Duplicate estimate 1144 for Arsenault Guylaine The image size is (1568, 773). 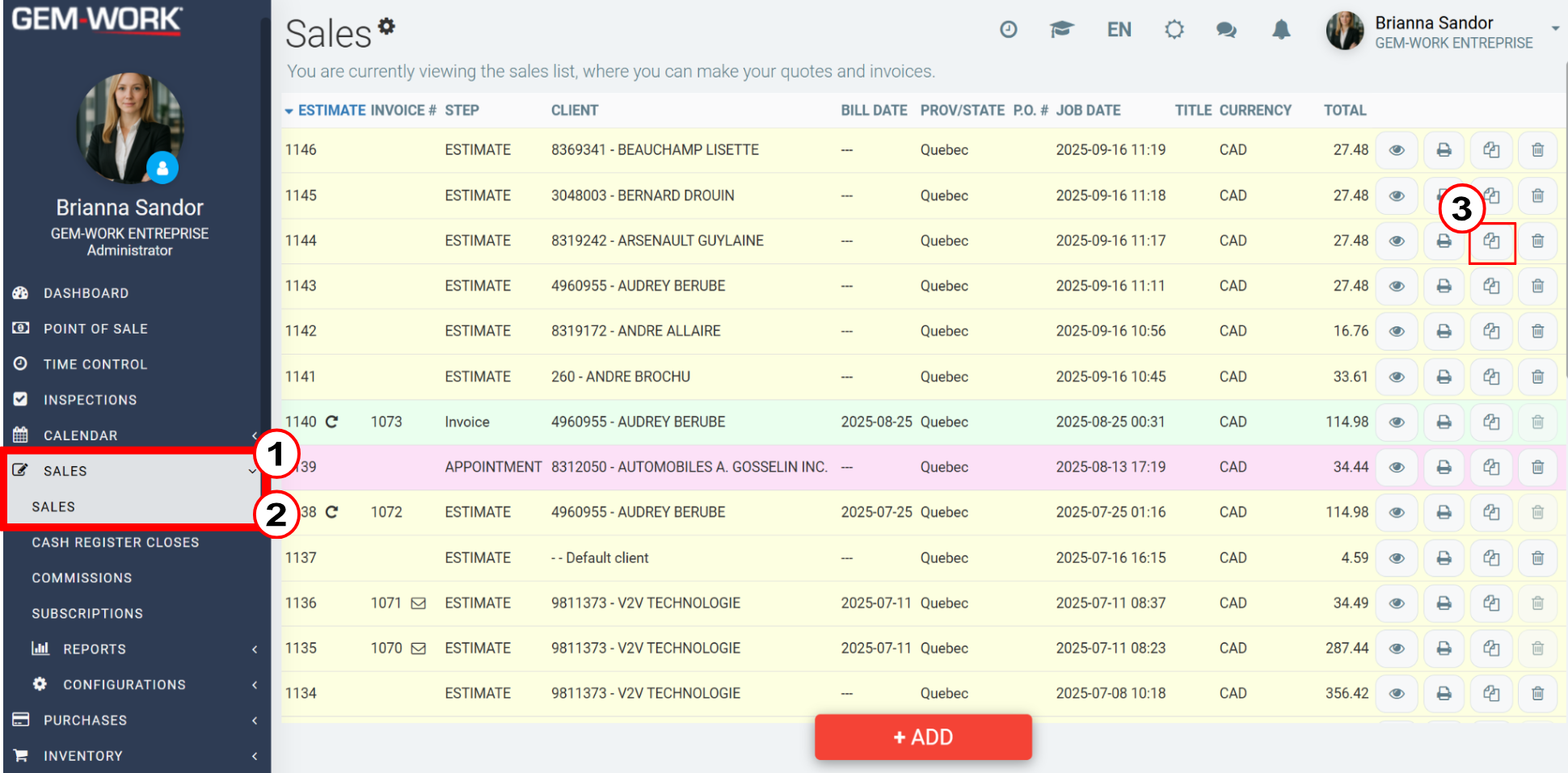click(1491, 241)
